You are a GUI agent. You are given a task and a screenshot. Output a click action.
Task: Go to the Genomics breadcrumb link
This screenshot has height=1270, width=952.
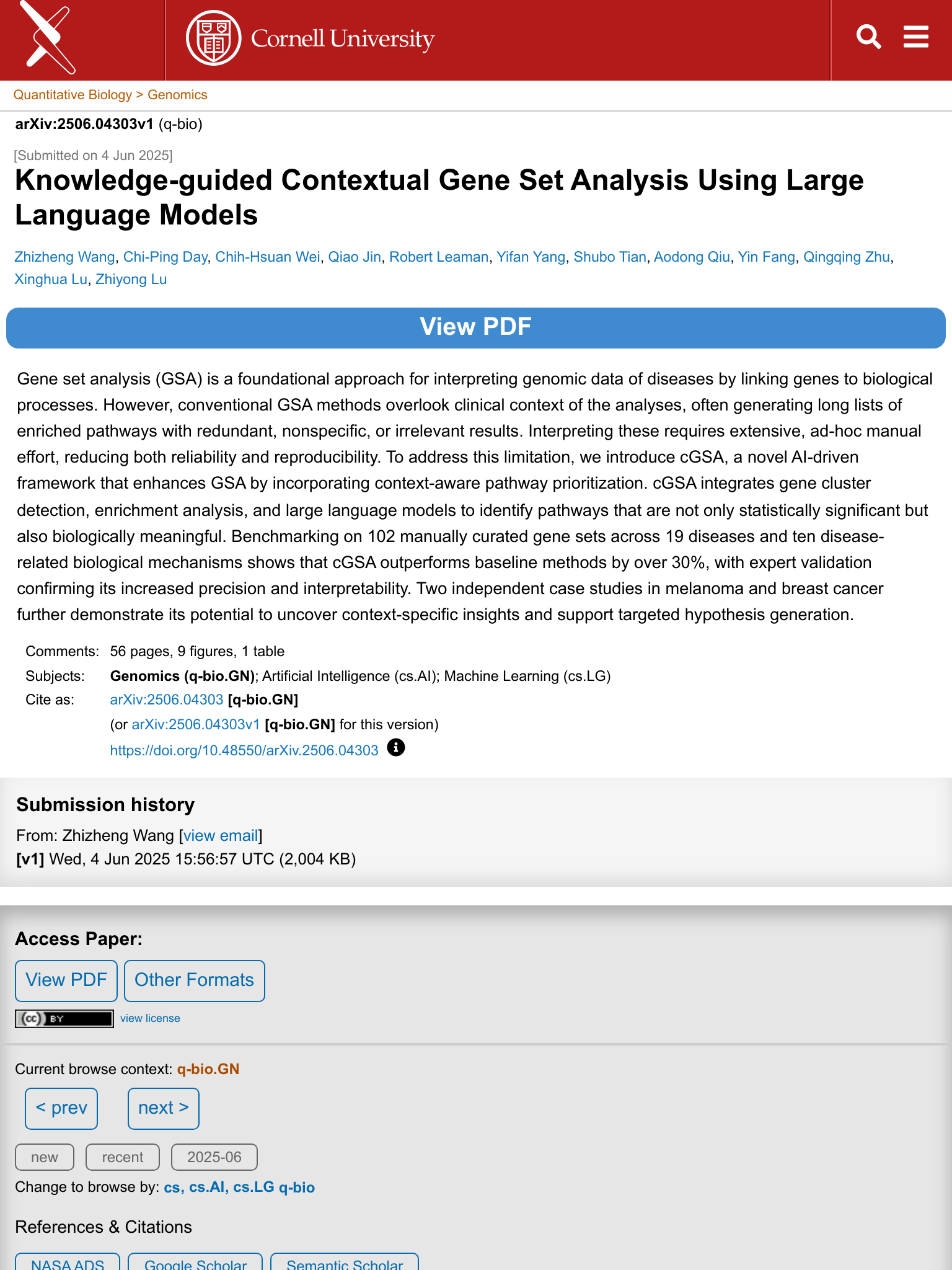pyautogui.click(x=177, y=95)
